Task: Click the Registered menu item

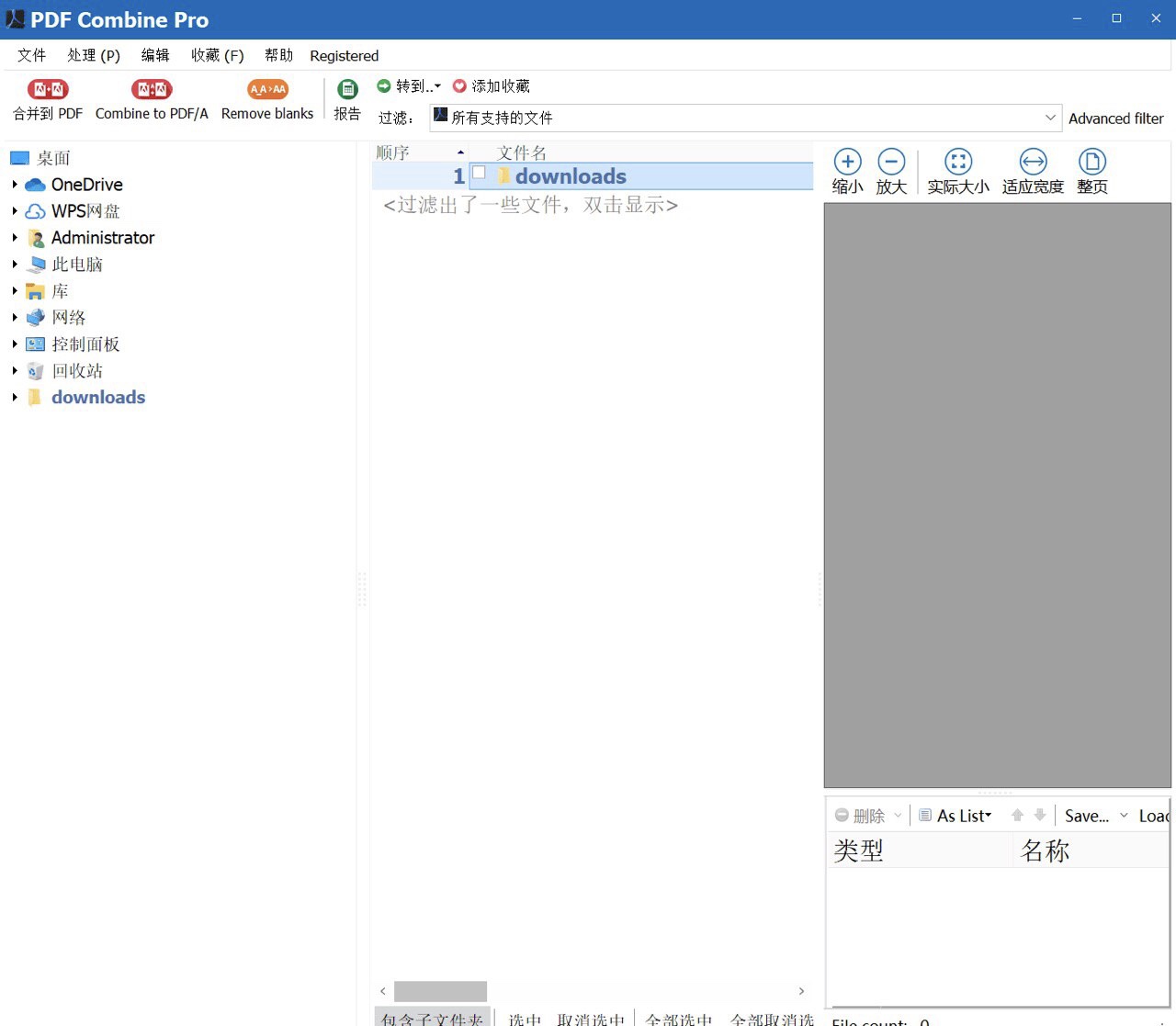Action: coord(345,56)
